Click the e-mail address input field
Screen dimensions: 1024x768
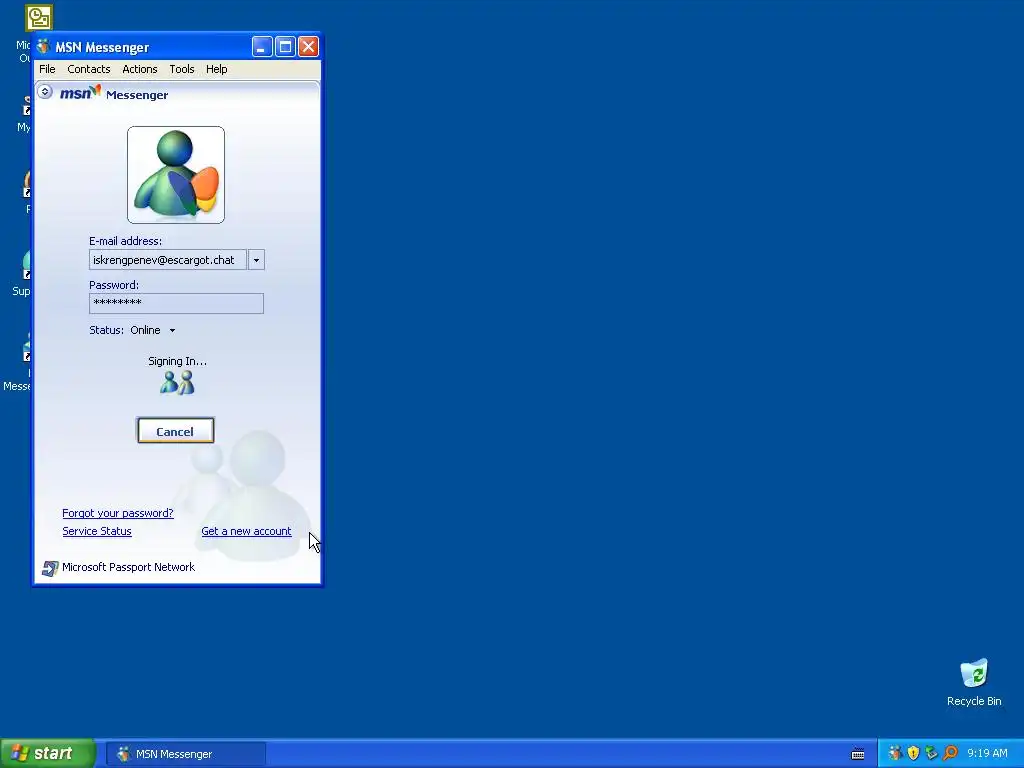pos(168,260)
